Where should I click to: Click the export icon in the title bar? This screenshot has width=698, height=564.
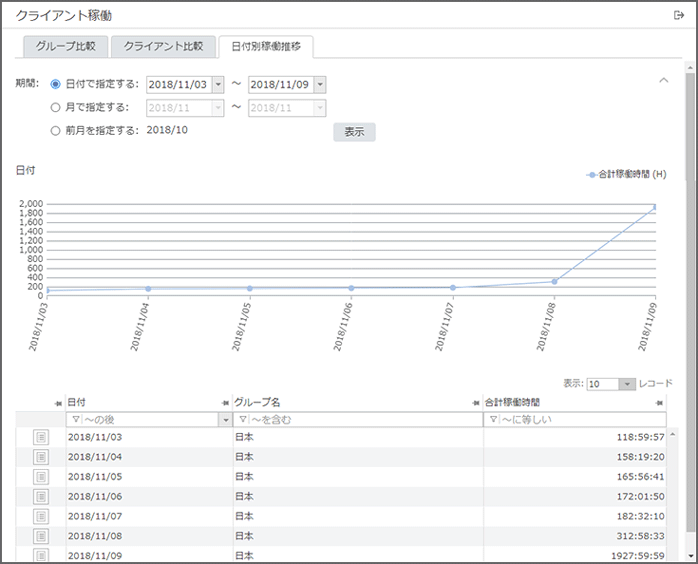click(x=679, y=15)
